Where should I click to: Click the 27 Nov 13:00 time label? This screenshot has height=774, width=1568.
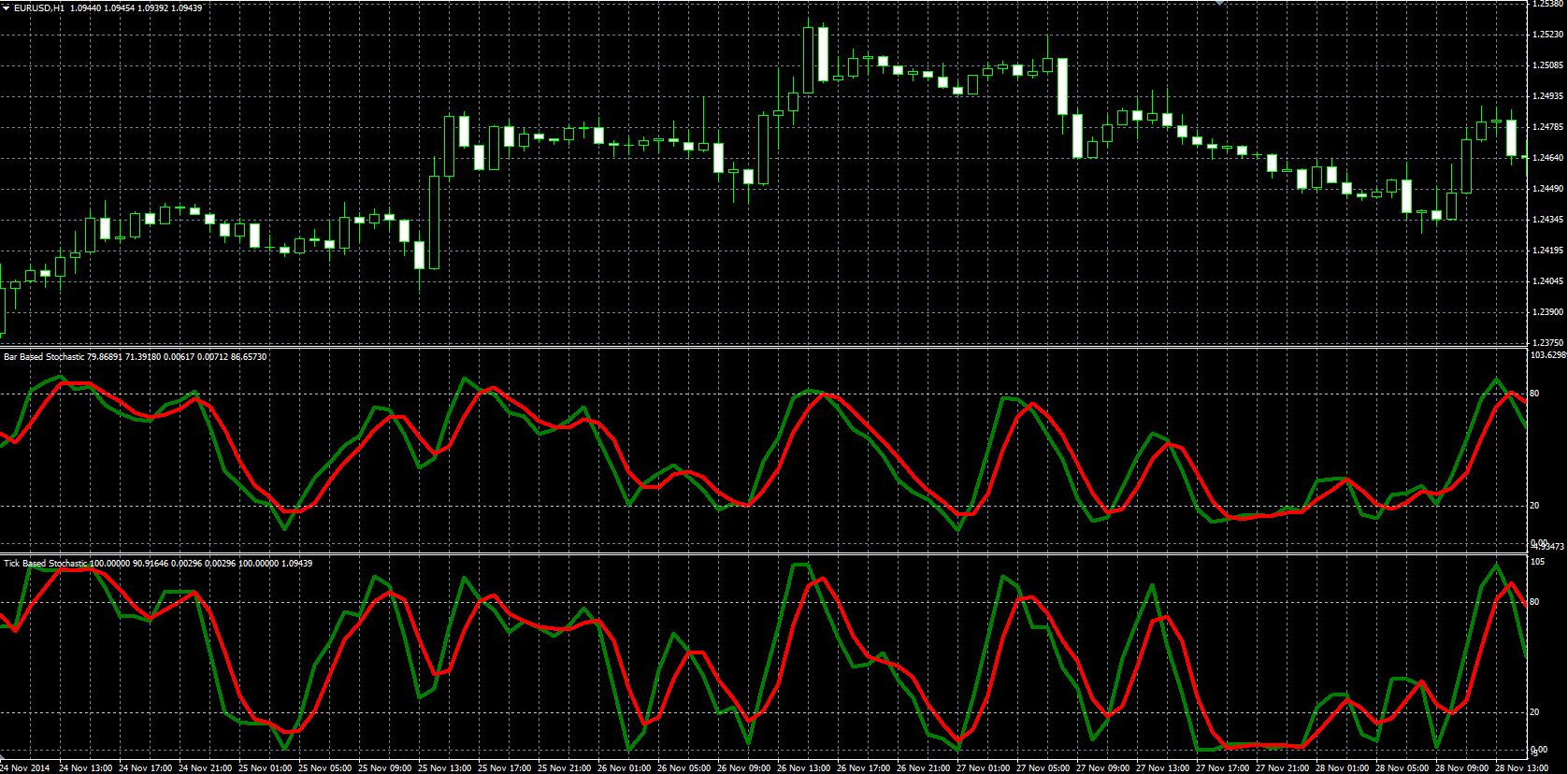[x=1162, y=768]
